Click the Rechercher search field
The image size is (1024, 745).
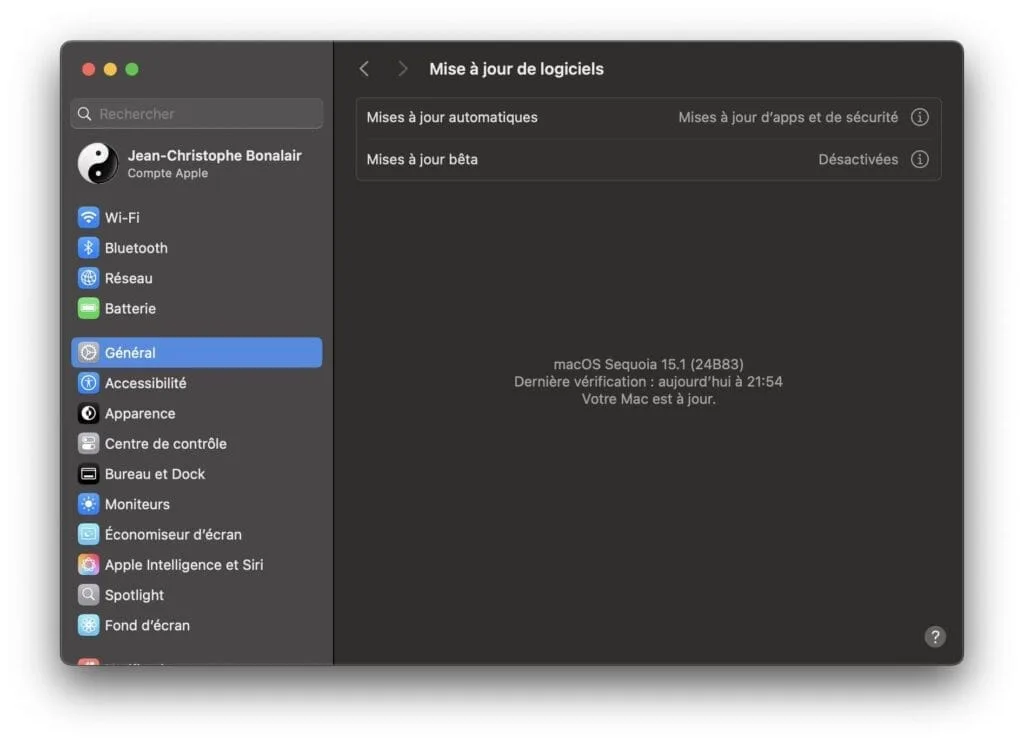point(196,114)
